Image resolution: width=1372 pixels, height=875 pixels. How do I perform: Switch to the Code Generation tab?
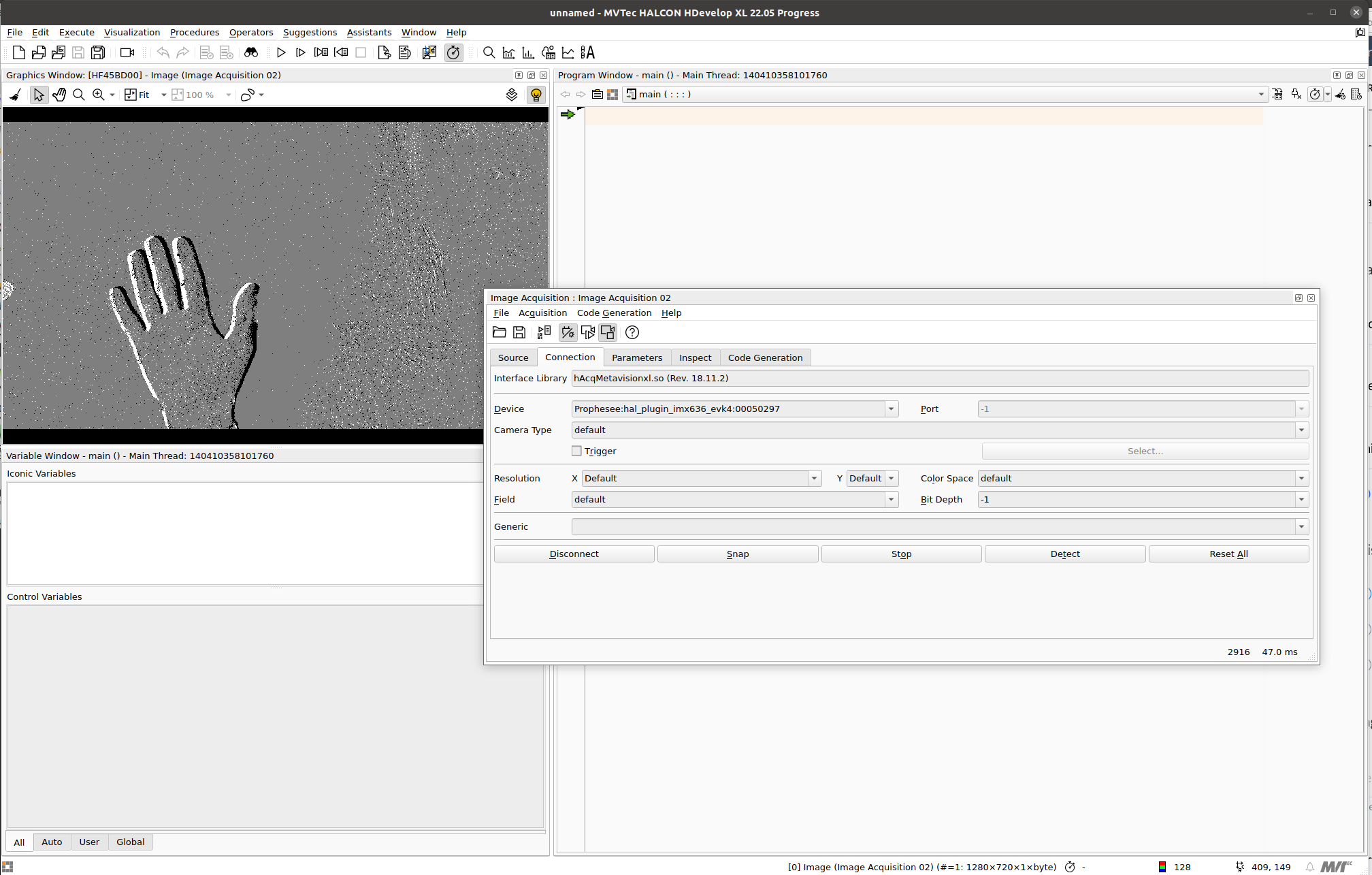[x=765, y=357]
